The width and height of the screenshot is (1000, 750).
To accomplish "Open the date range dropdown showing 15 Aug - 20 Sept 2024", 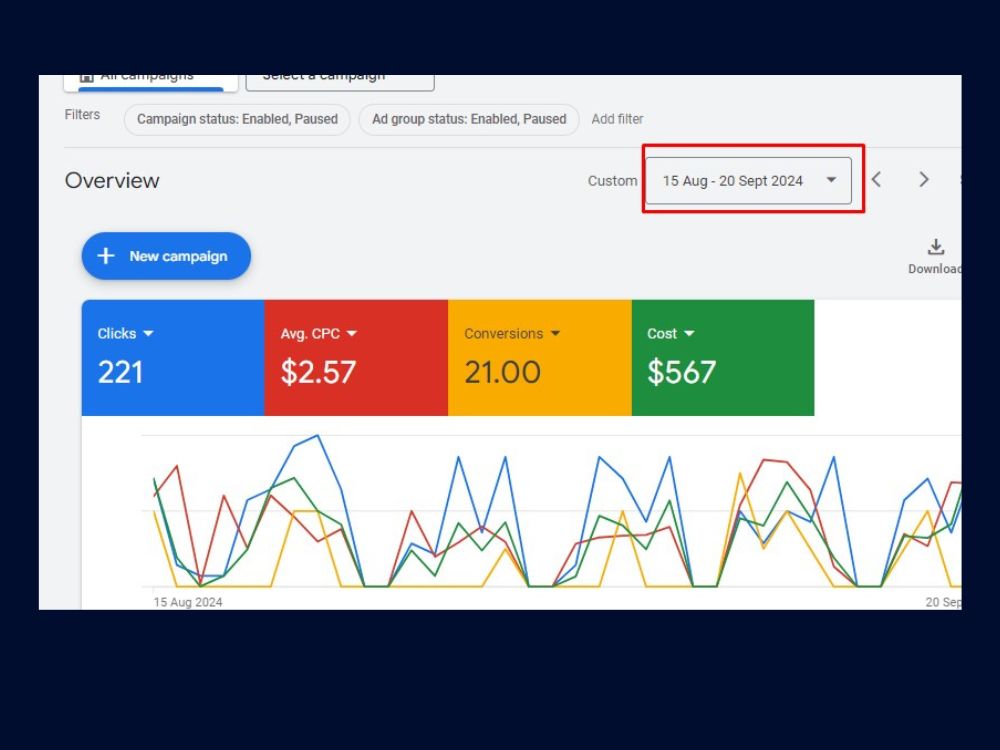I will pos(748,180).
